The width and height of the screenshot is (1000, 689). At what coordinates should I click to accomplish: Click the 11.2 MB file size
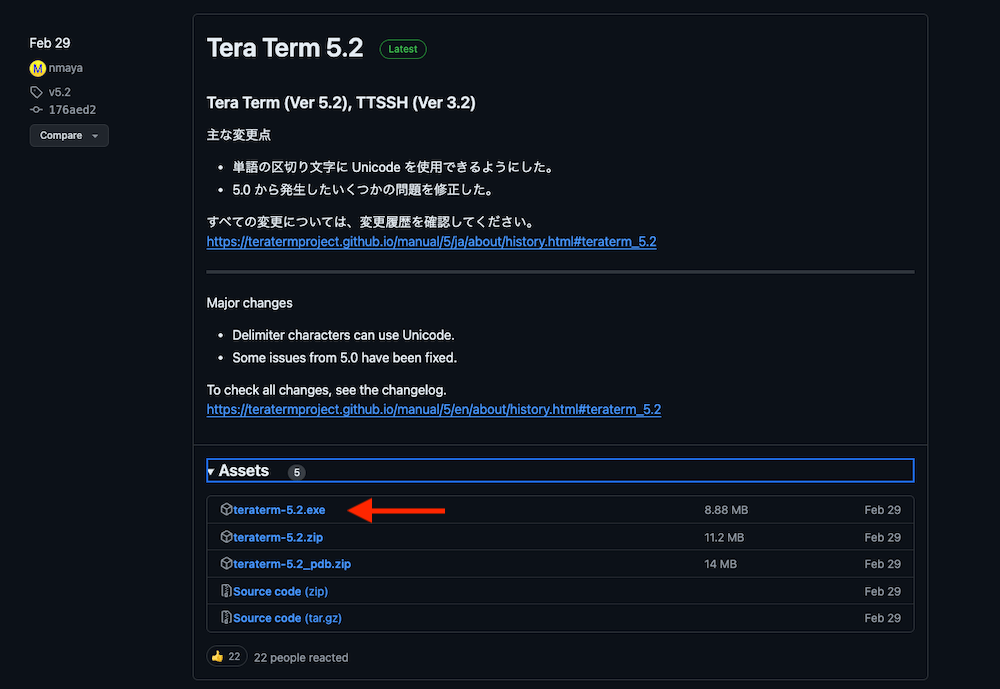(x=724, y=537)
